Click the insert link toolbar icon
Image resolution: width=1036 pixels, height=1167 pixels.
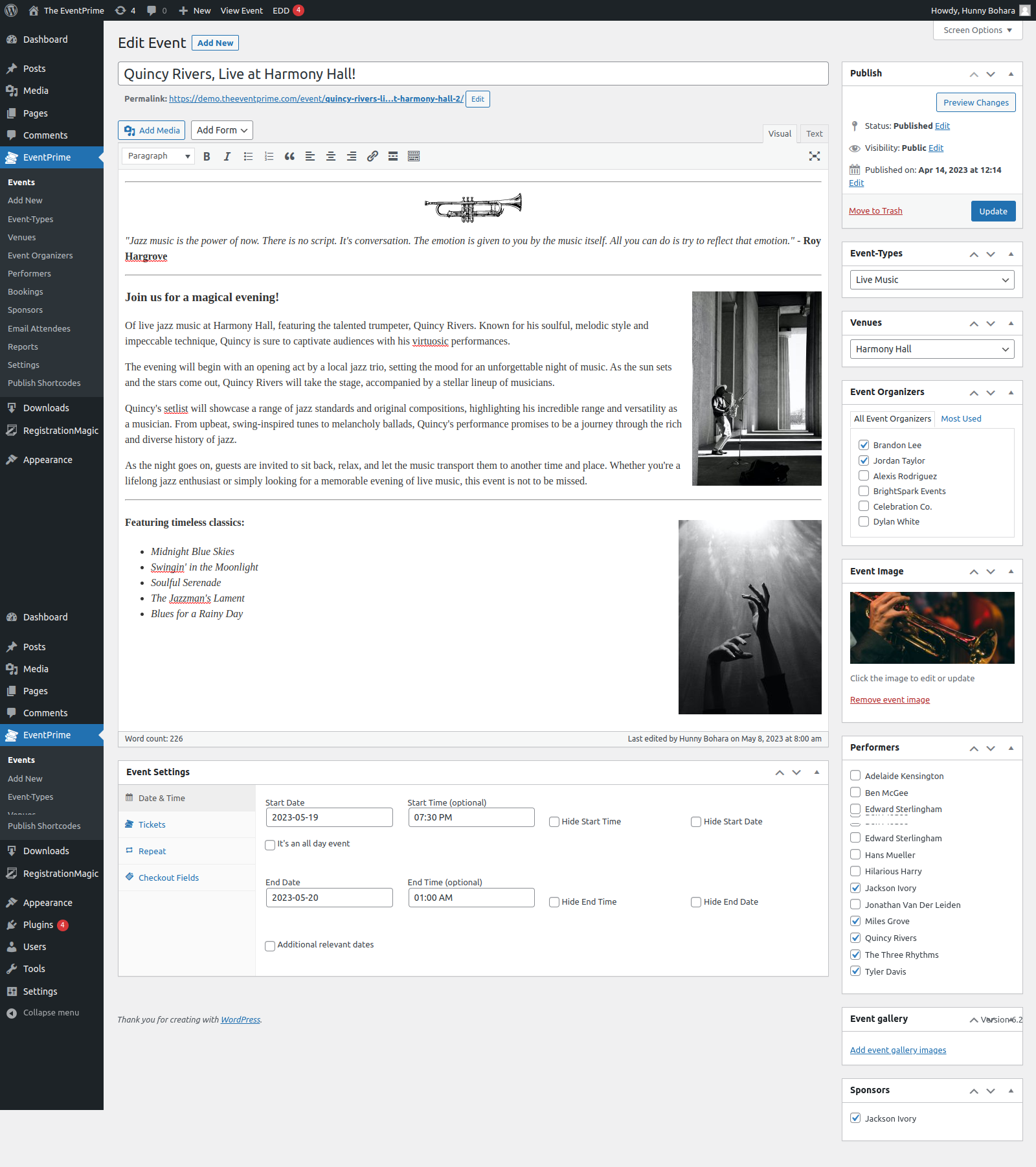click(372, 156)
